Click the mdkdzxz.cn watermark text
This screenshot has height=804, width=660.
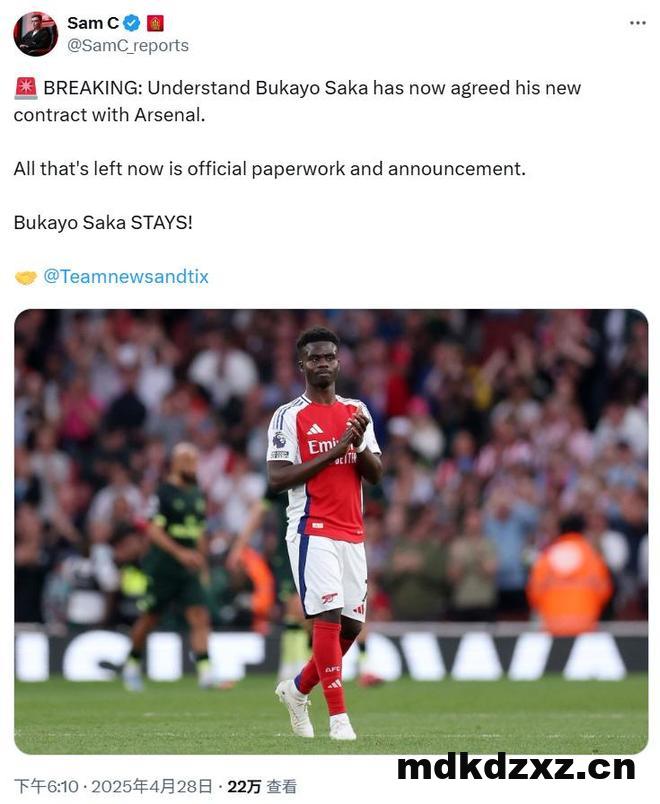(516, 767)
